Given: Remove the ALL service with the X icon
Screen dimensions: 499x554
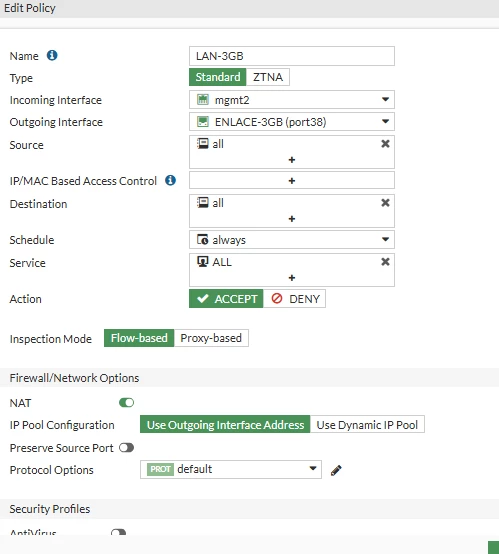Looking at the screenshot, I should click(385, 262).
